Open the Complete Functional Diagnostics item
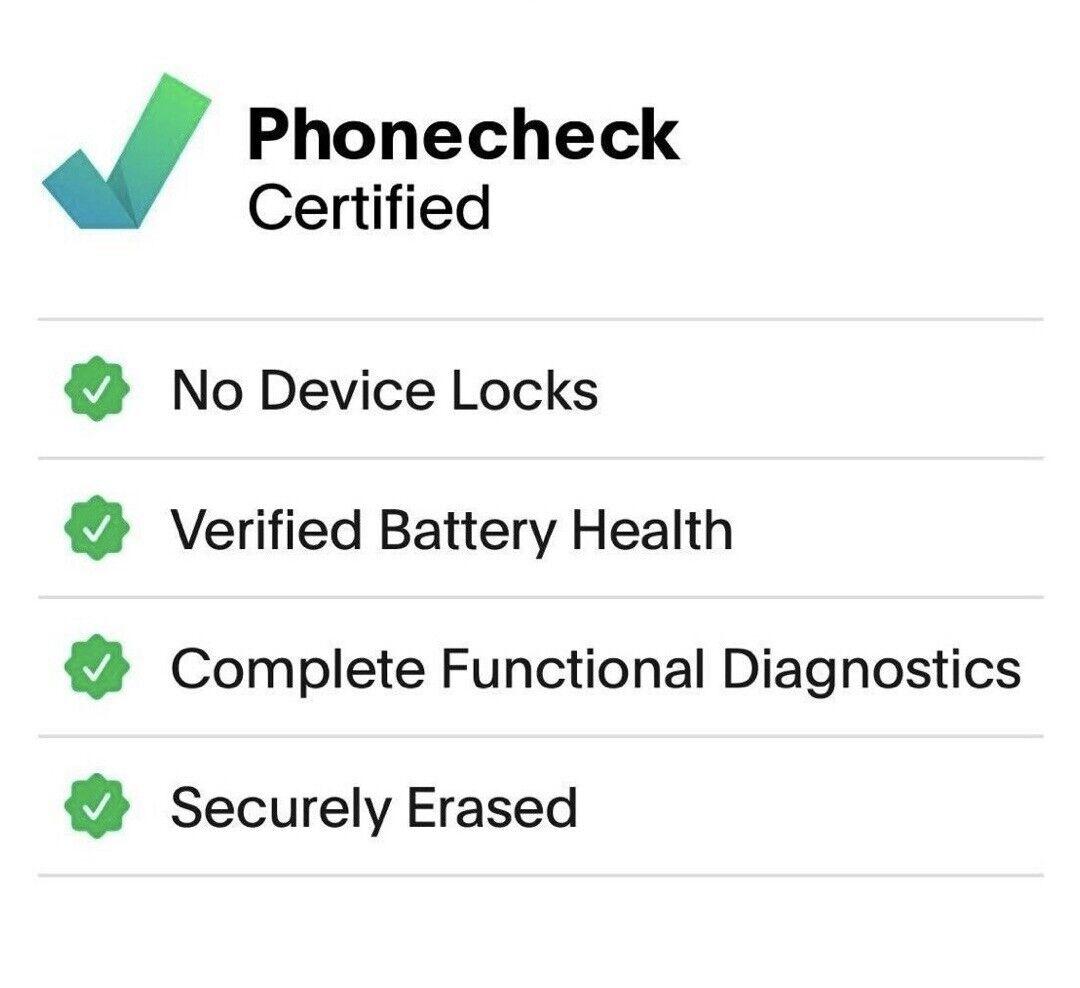 pos(595,669)
